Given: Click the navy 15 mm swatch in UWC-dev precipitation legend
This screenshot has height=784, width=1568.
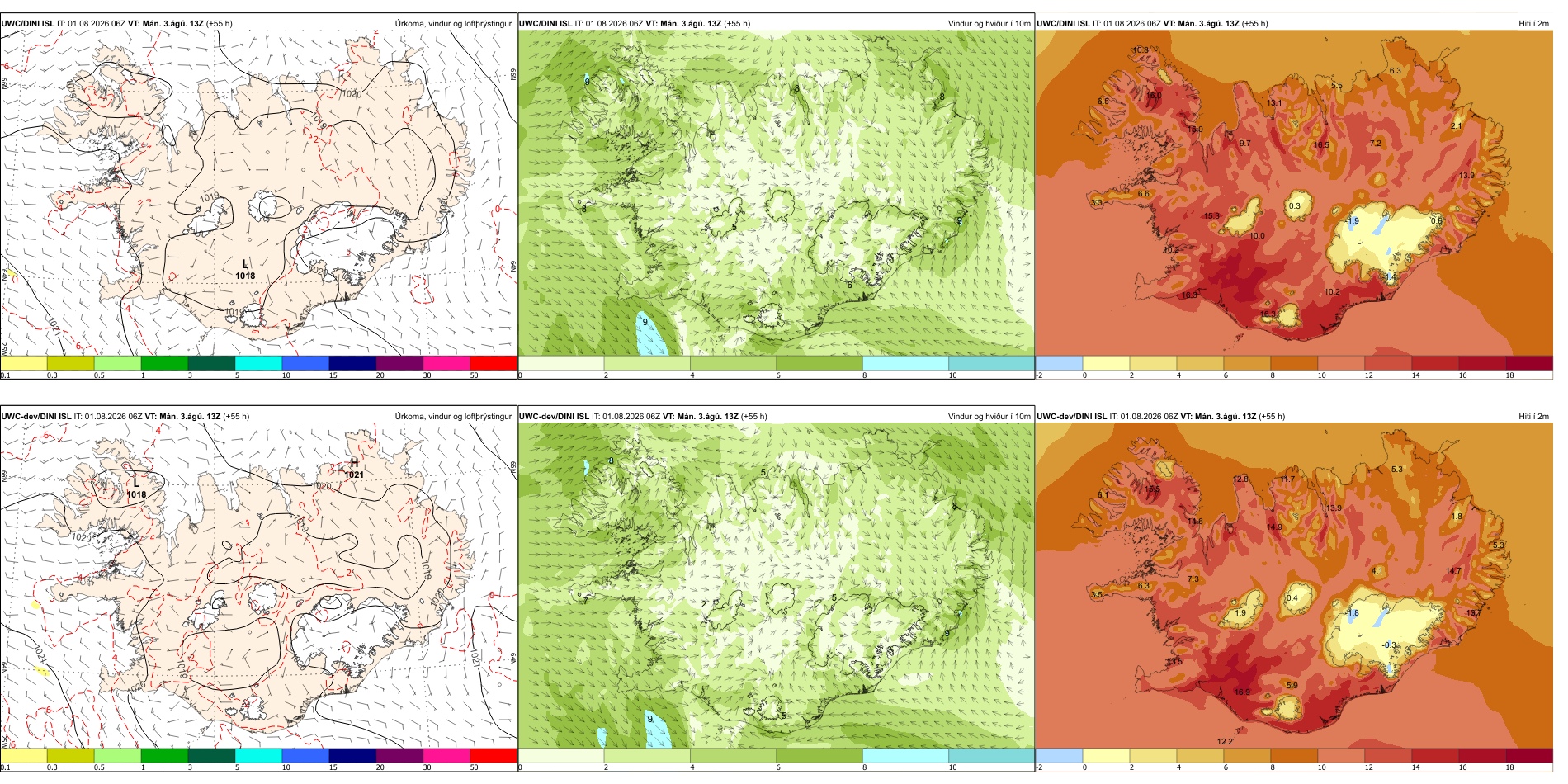Looking at the screenshot, I should pos(352,755).
